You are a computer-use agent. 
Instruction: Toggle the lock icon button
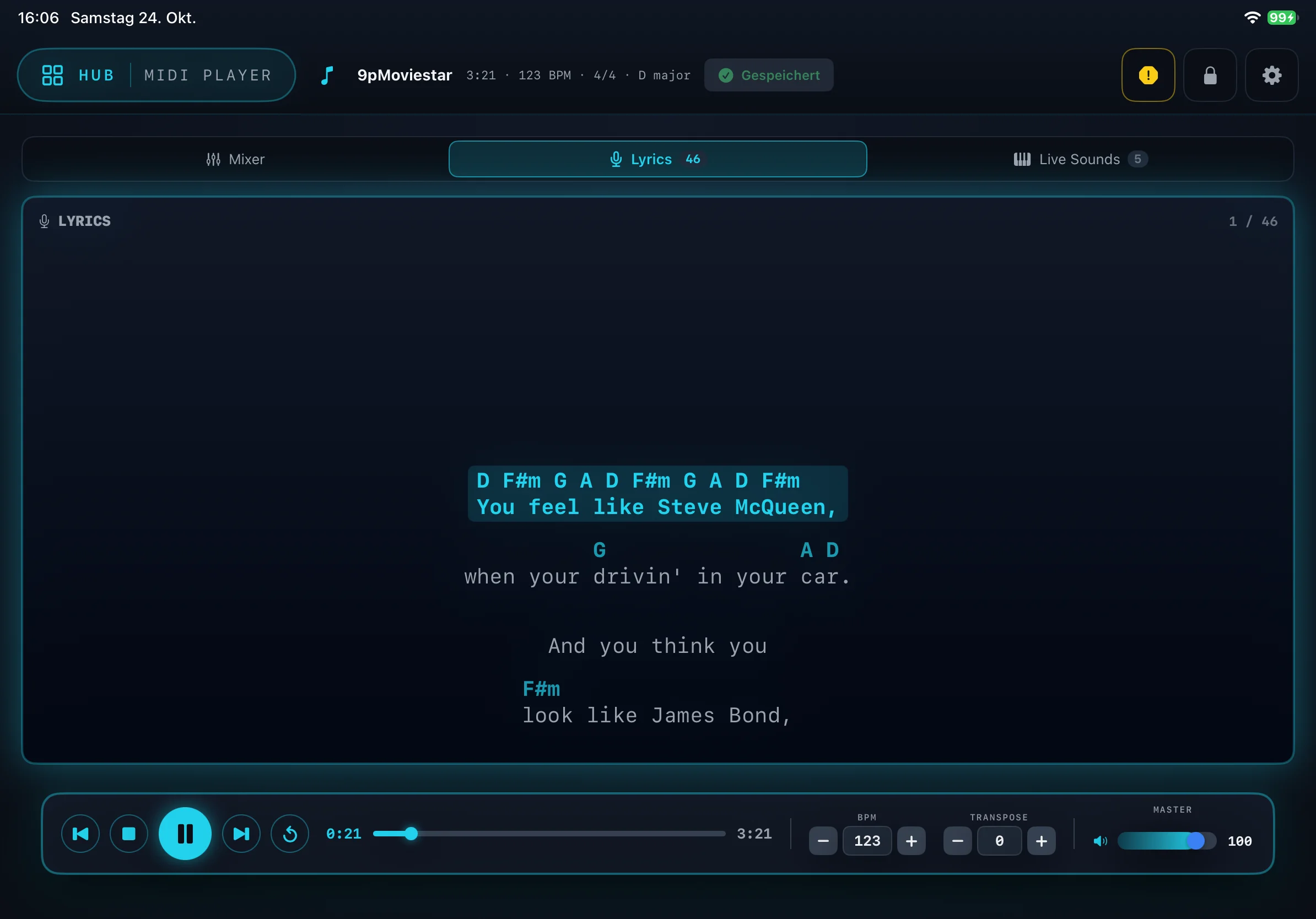pyautogui.click(x=1210, y=75)
